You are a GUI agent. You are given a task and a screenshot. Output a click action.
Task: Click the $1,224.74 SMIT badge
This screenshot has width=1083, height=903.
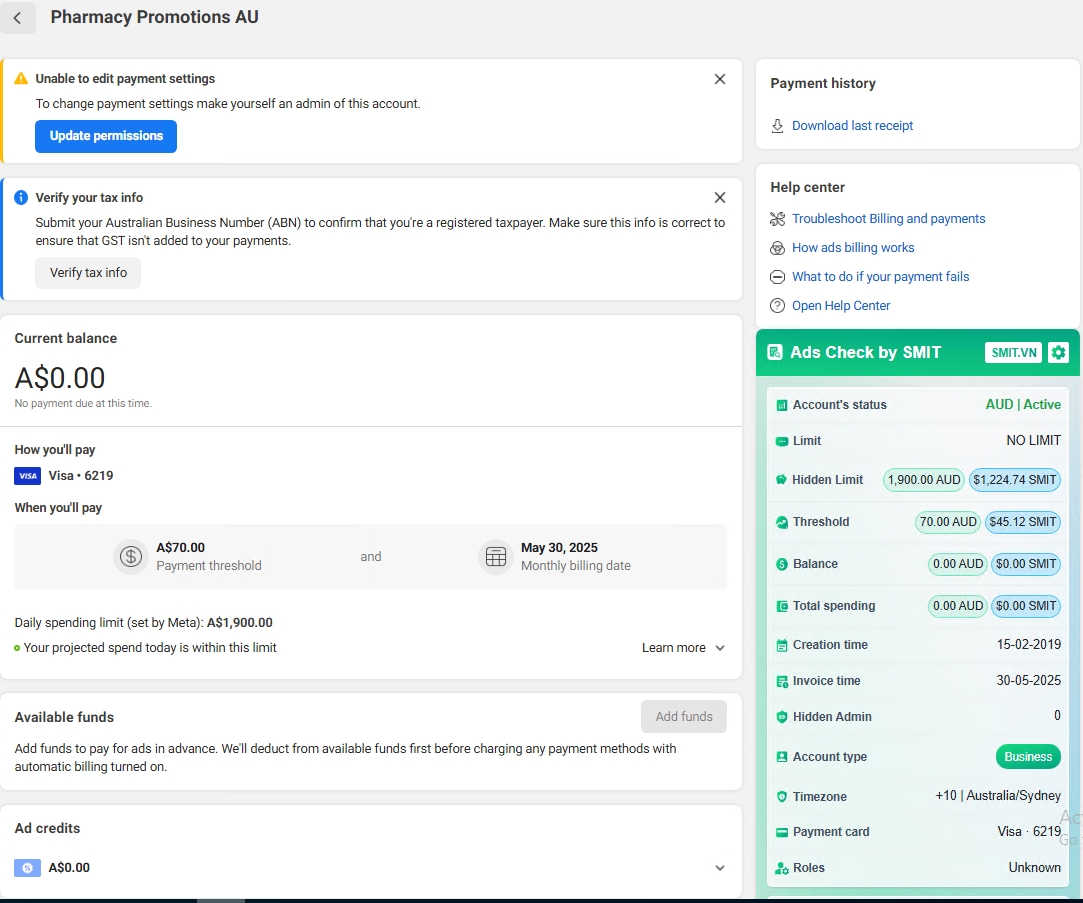click(1015, 480)
